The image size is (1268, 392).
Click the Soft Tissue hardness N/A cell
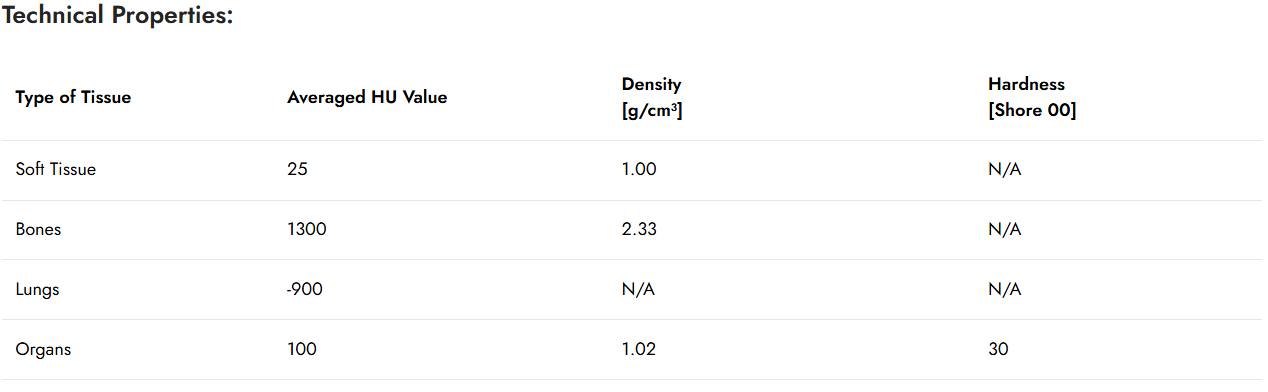1004,169
